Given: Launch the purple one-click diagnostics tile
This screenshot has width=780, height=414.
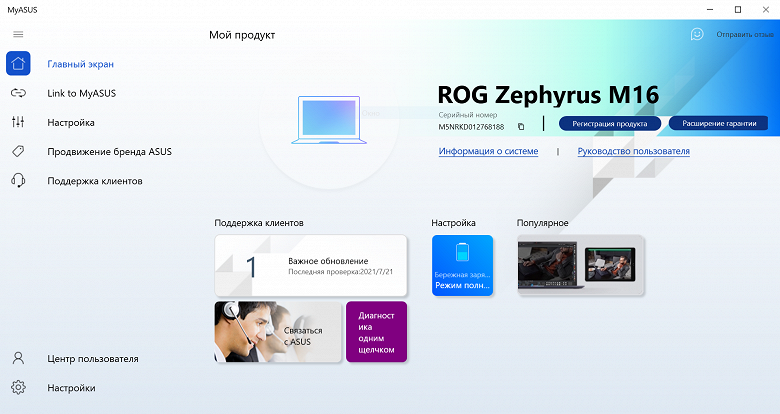Looking at the screenshot, I should (377, 332).
